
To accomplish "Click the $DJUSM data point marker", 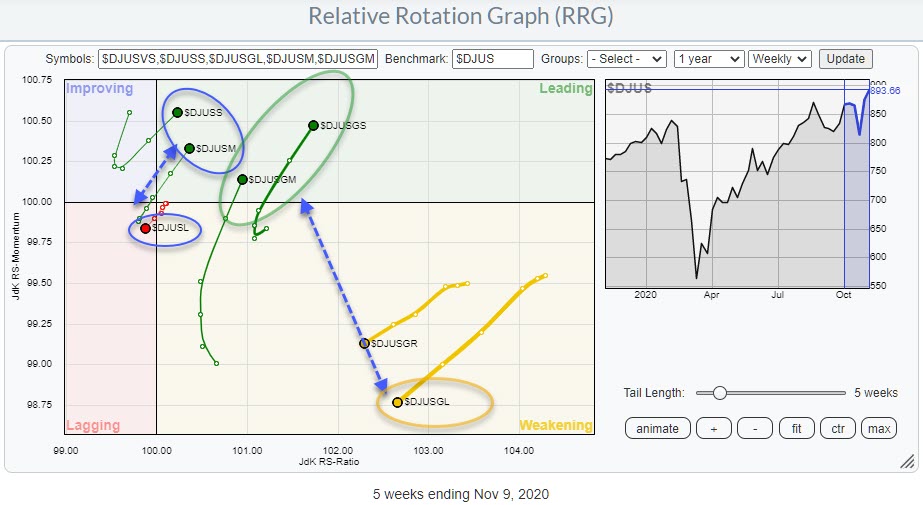I will tap(189, 148).
